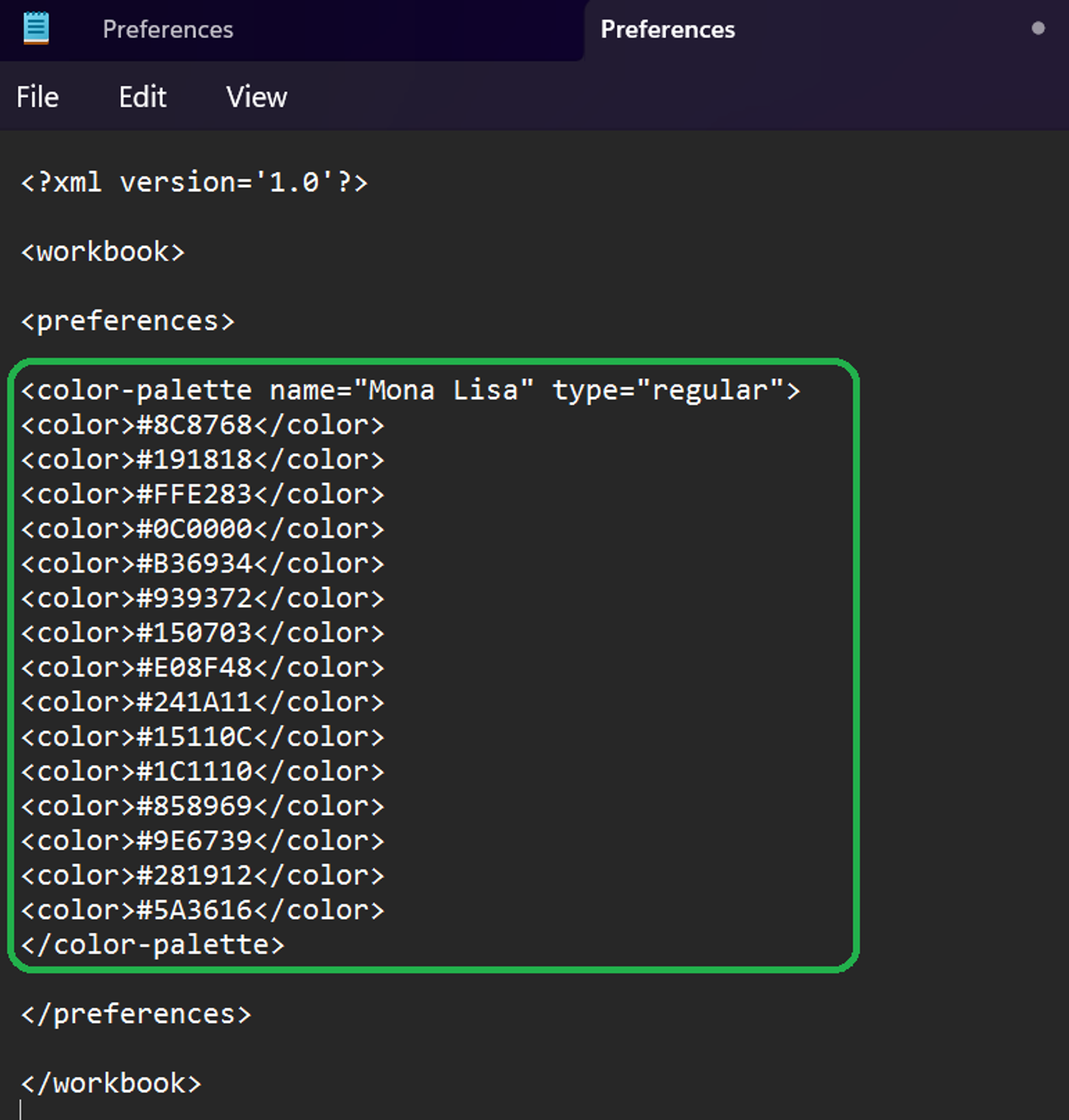Click the Notepad app icon
The height and width of the screenshot is (1120, 1069).
[x=36, y=28]
